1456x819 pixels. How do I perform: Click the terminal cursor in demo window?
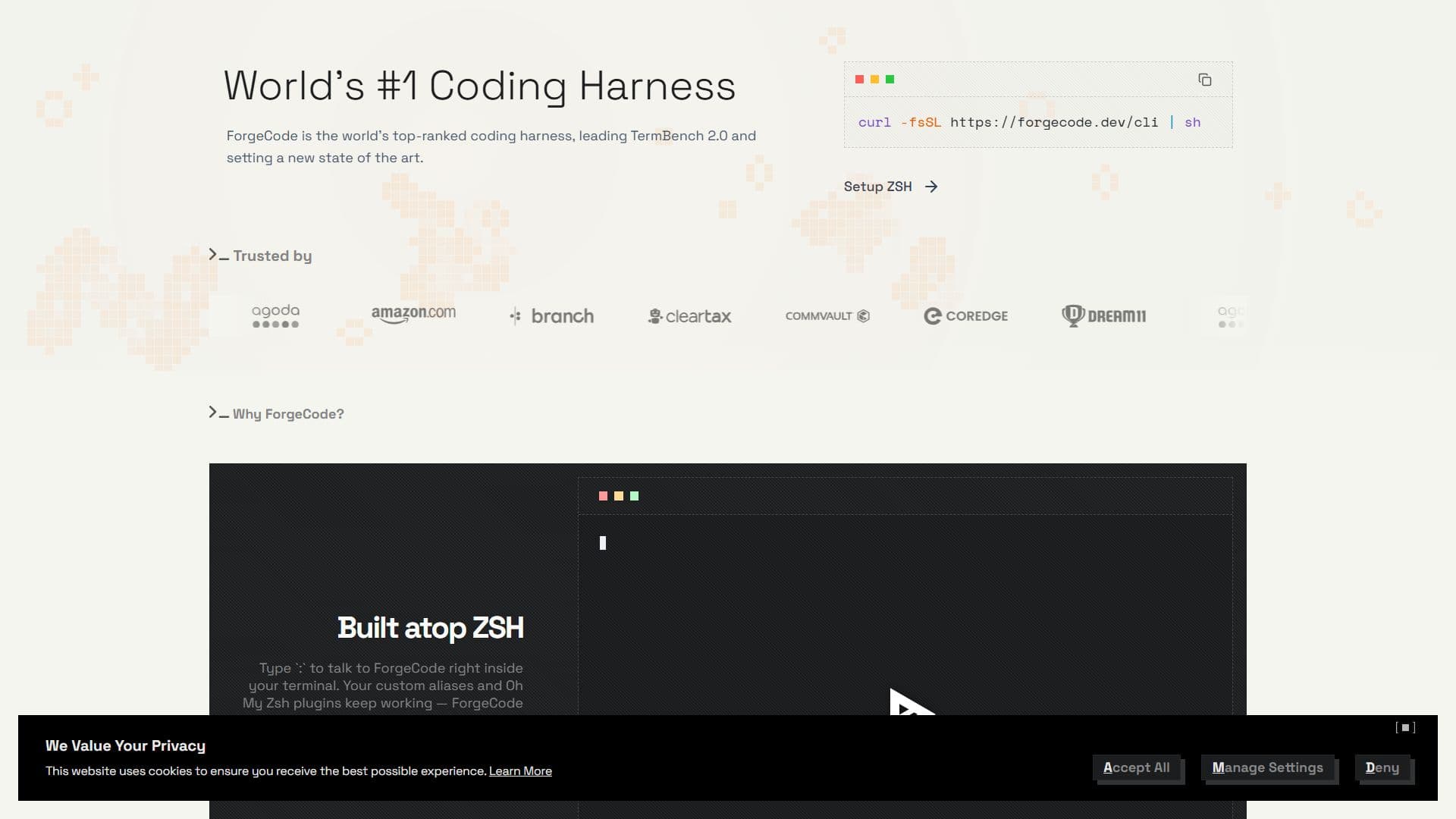pyautogui.click(x=603, y=543)
